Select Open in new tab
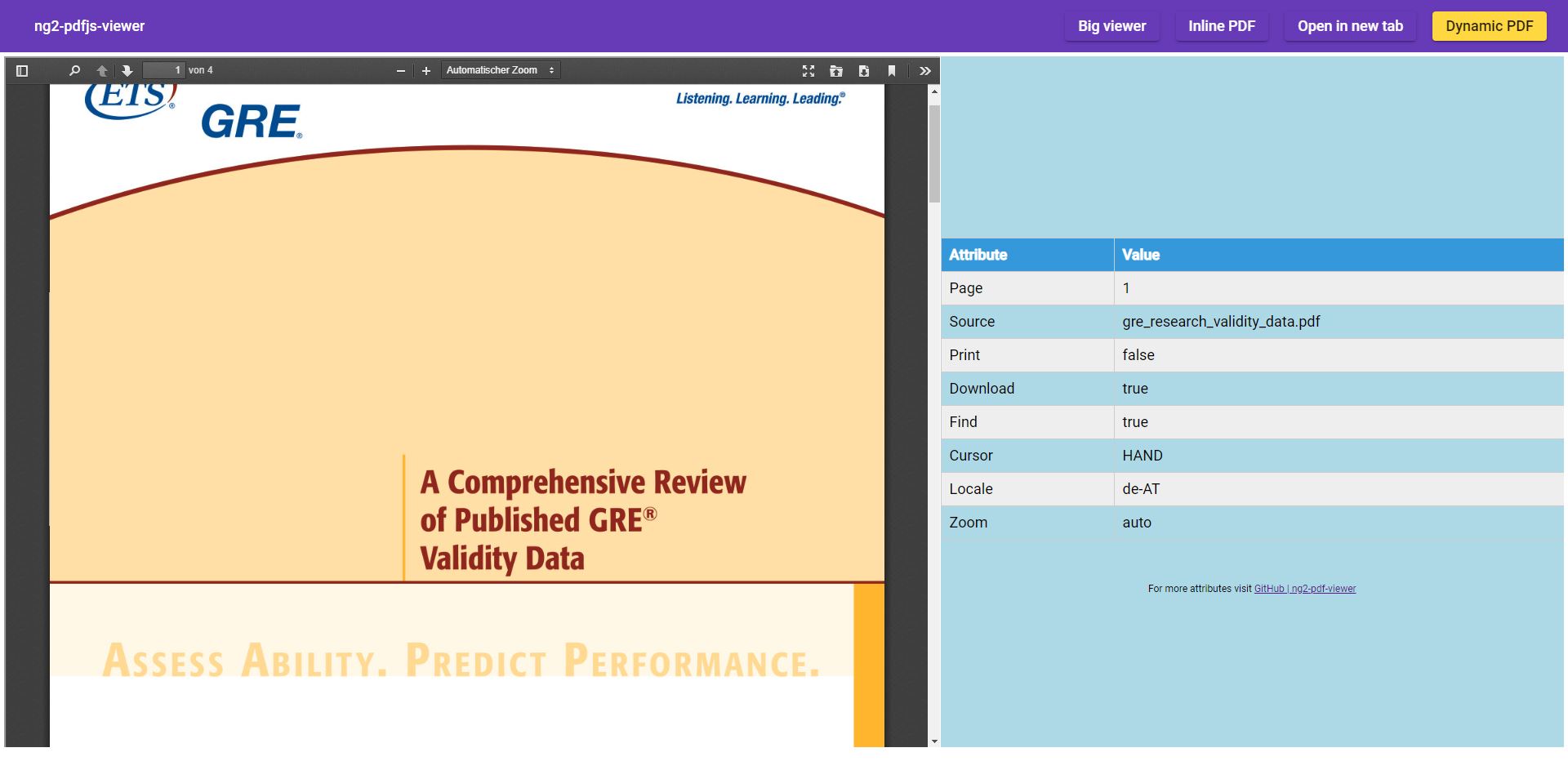Viewport: 1568px width, 779px height. pyautogui.click(x=1350, y=26)
